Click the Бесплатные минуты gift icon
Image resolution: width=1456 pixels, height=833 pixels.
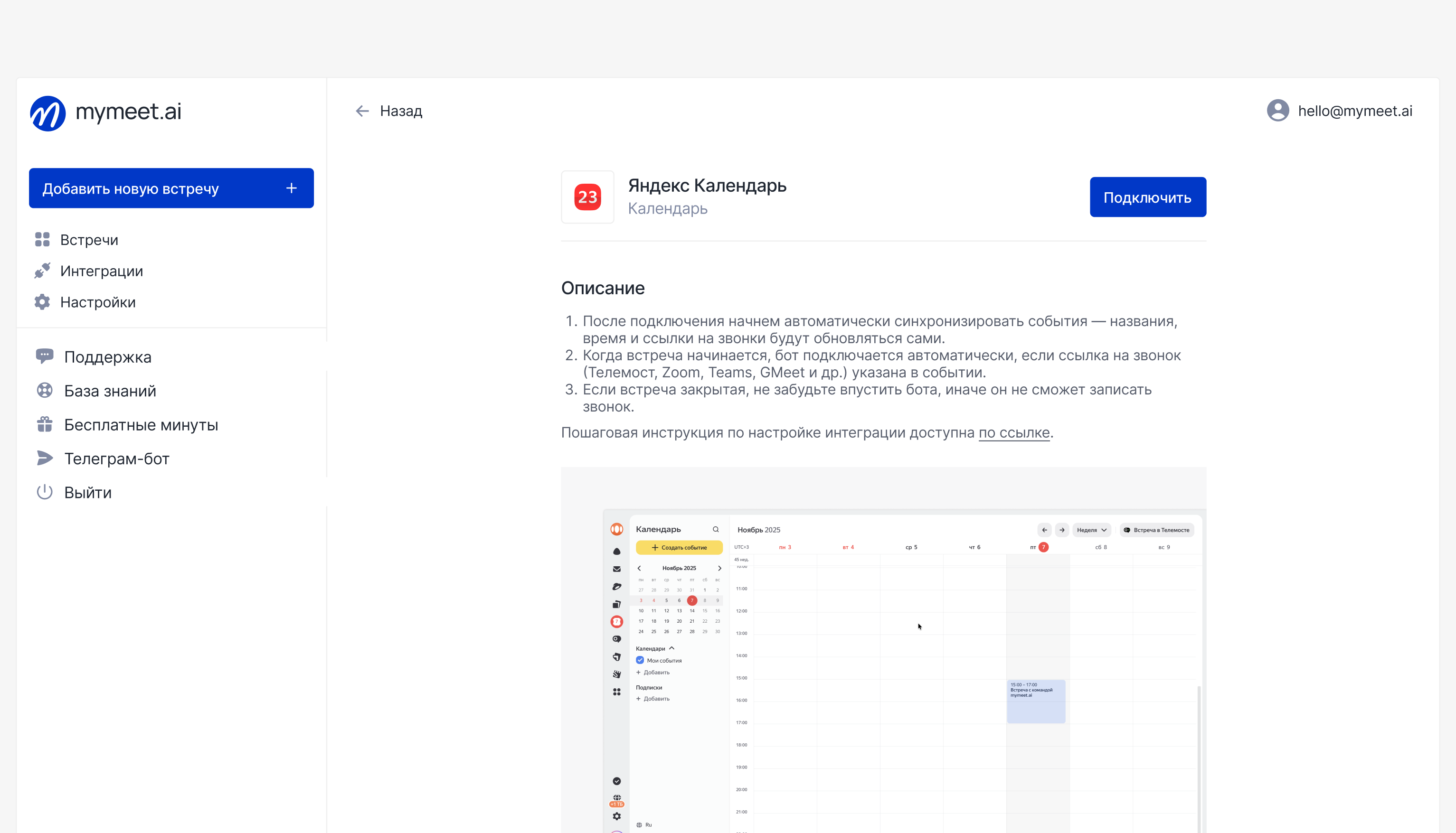coord(45,424)
